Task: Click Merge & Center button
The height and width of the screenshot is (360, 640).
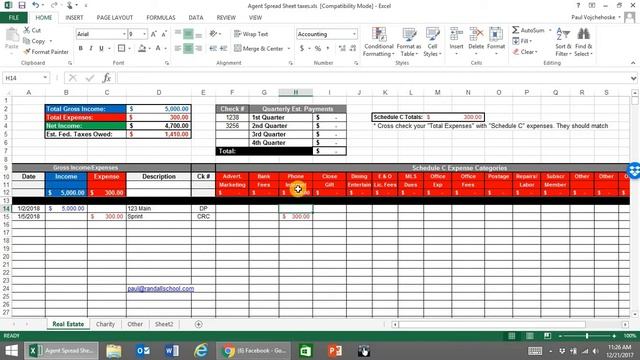Action: (x=259, y=49)
